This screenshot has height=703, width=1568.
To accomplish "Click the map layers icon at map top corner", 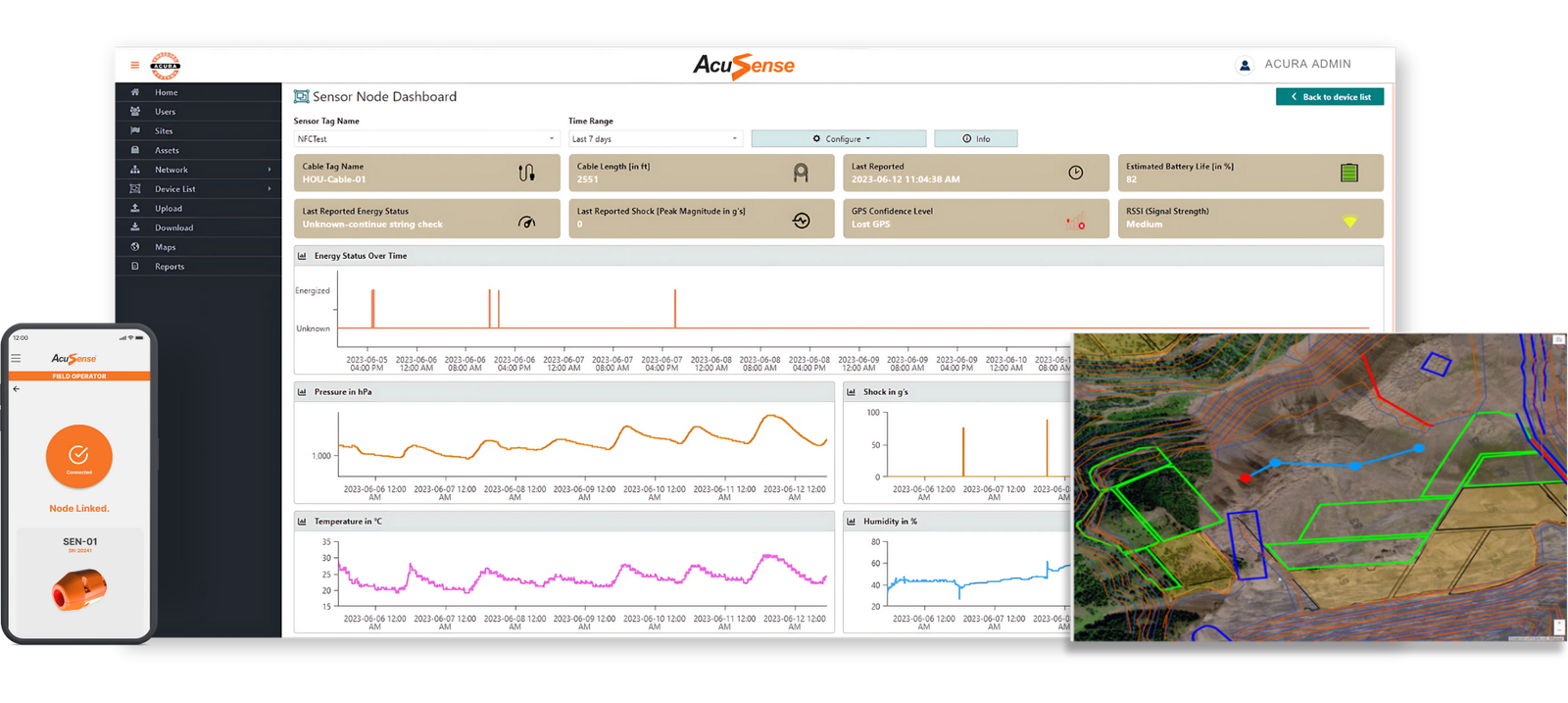I will [x=1558, y=340].
